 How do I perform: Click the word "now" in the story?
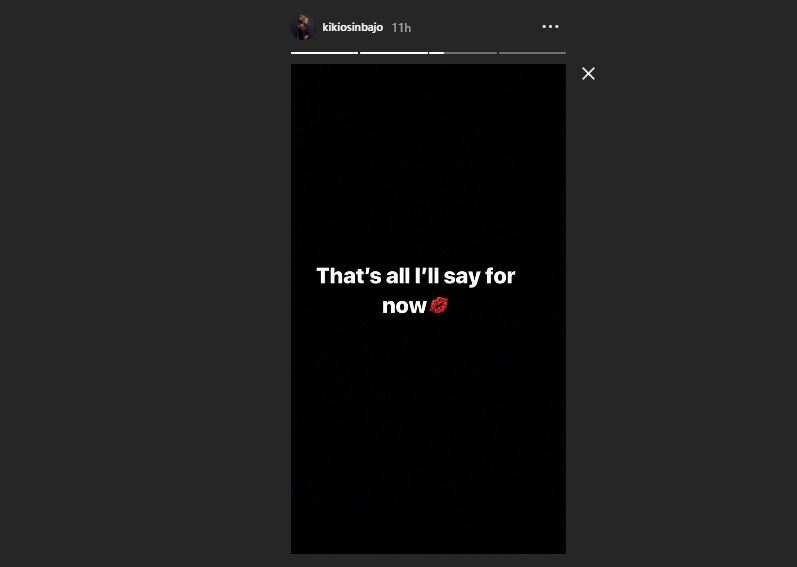(404, 306)
